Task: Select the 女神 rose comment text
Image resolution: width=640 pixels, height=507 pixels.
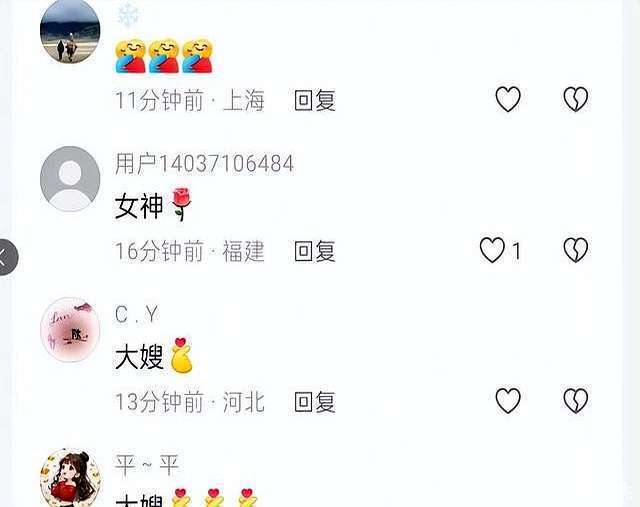Action: coord(153,205)
